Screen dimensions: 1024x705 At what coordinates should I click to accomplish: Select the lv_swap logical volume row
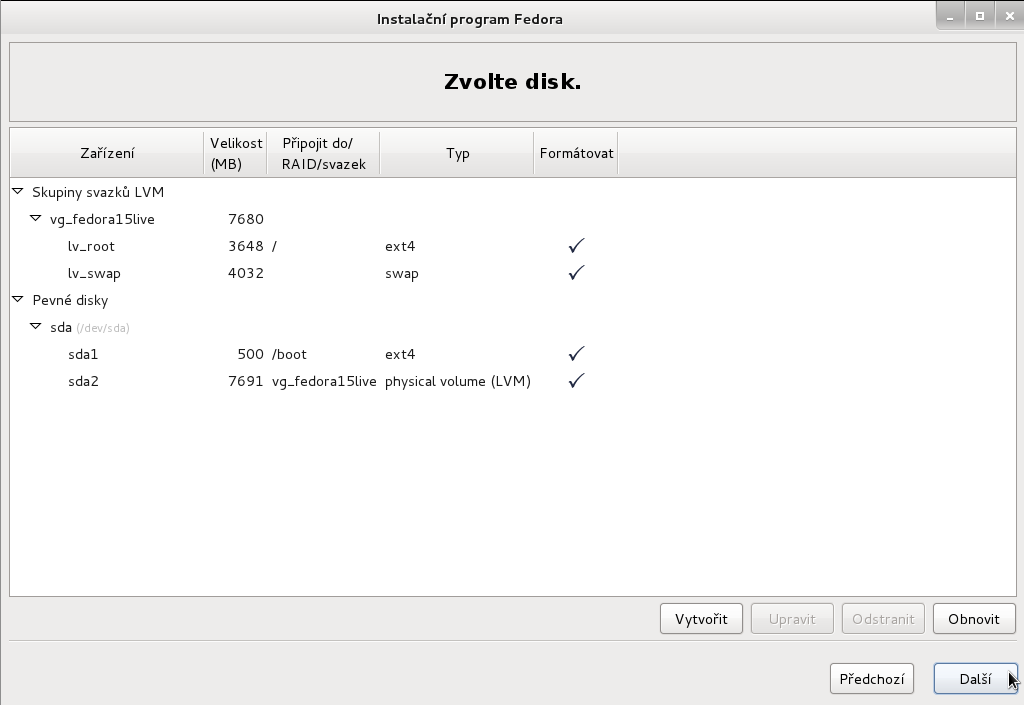tap(94, 273)
